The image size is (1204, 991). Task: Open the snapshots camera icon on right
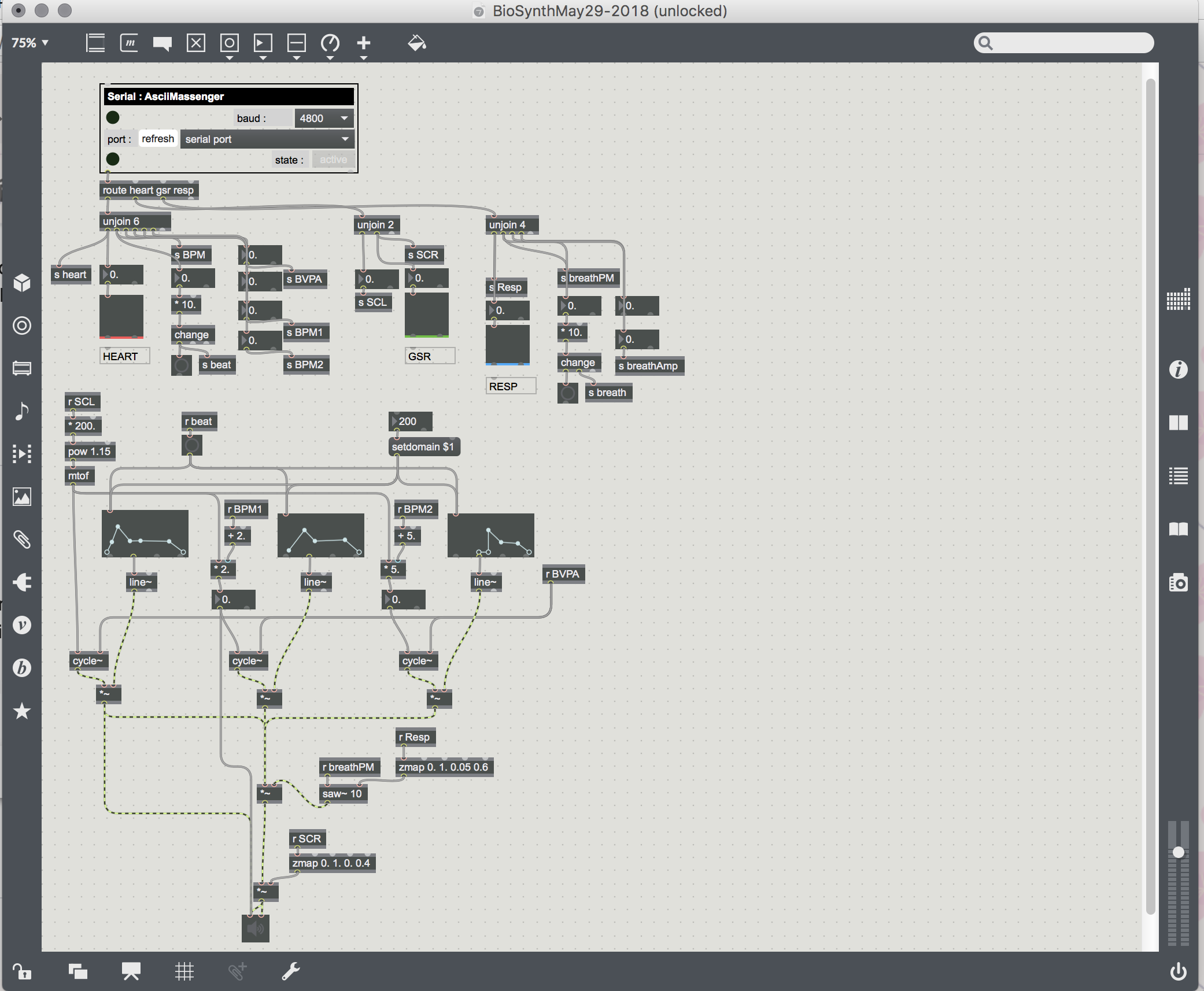point(1178,582)
